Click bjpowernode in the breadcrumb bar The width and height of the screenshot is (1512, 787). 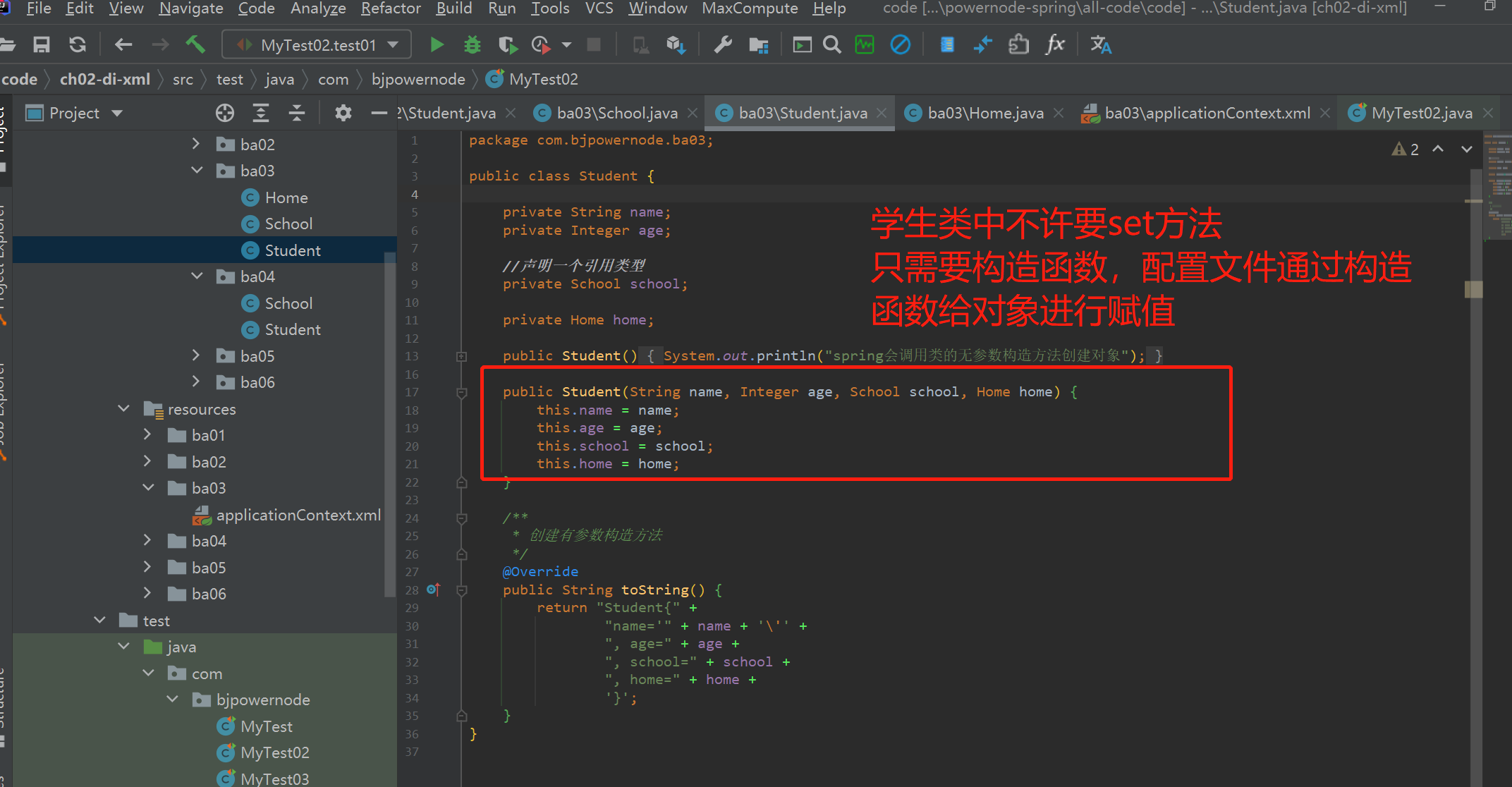click(x=418, y=79)
